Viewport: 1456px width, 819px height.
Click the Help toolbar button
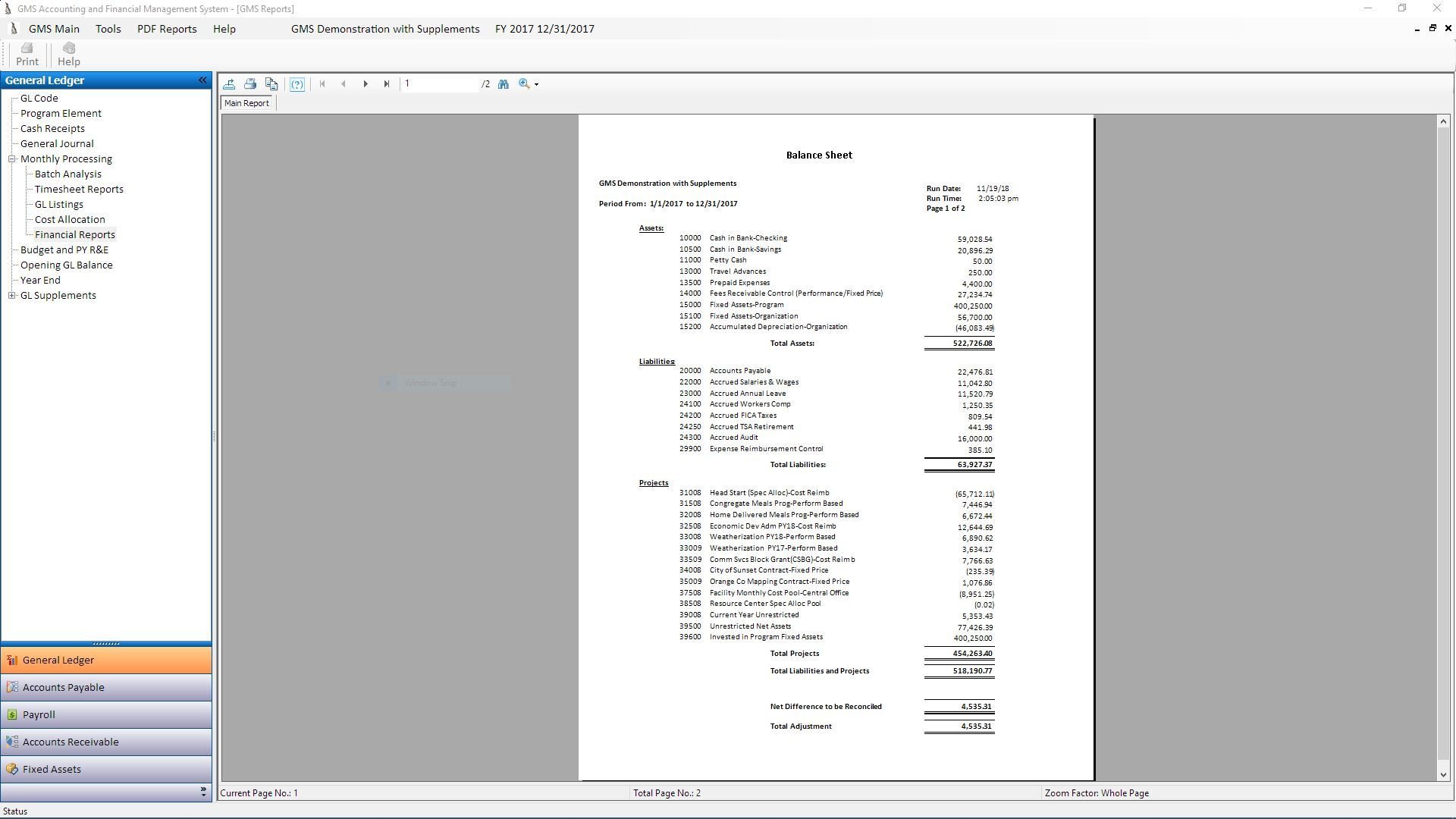coord(68,54)
